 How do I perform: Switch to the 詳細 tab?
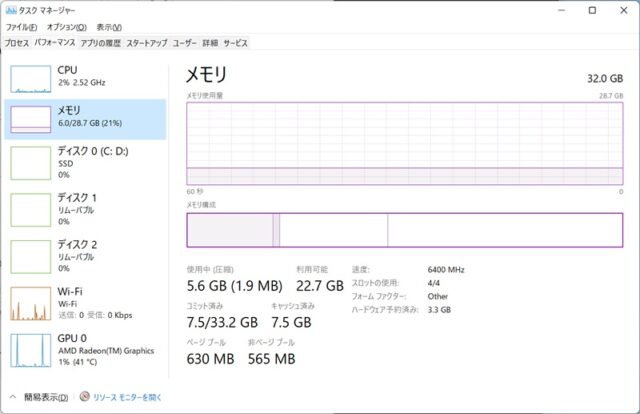[x=209, y=43]
